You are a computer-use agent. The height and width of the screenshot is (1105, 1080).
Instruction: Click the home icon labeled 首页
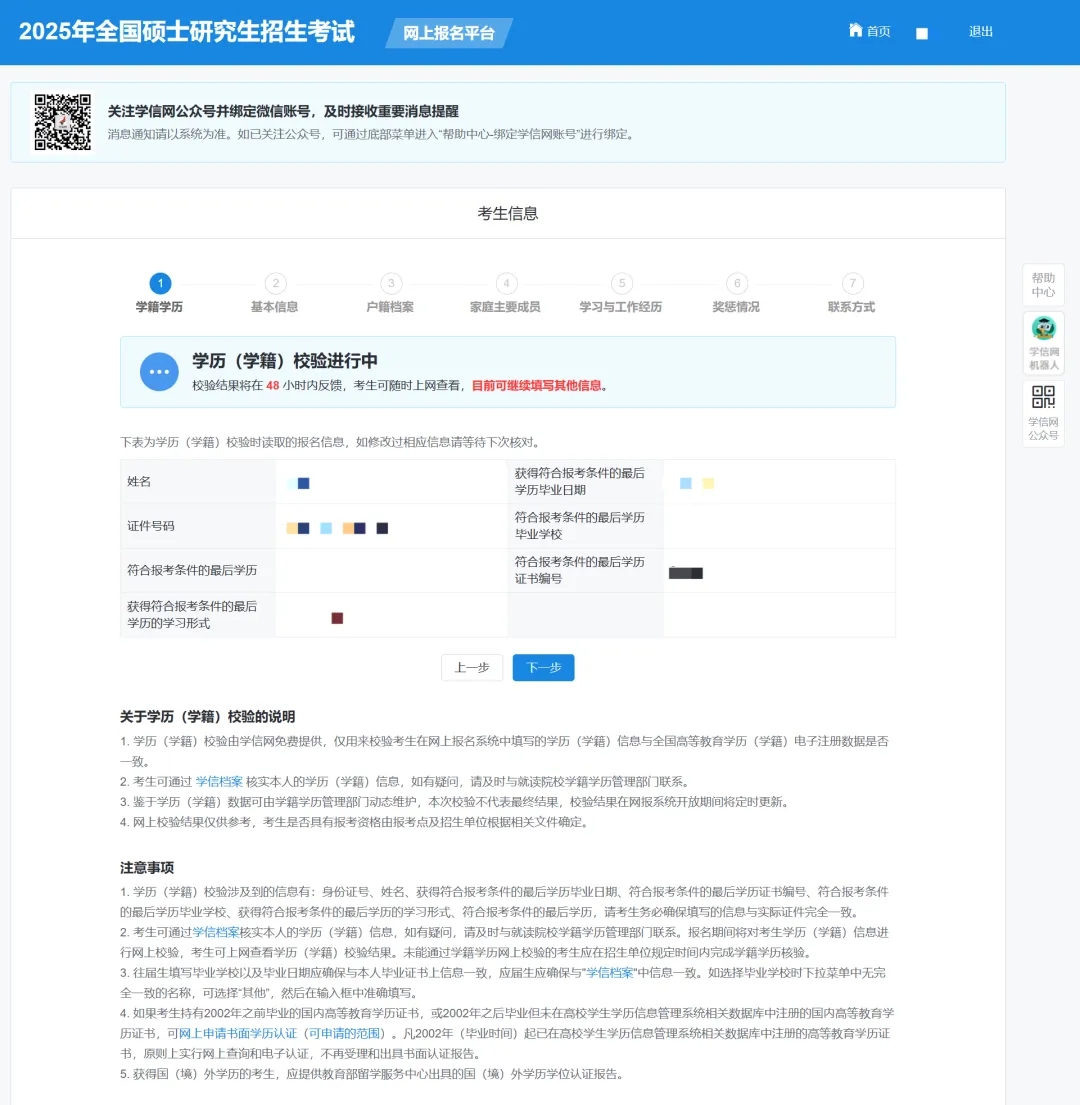point(856,31)
